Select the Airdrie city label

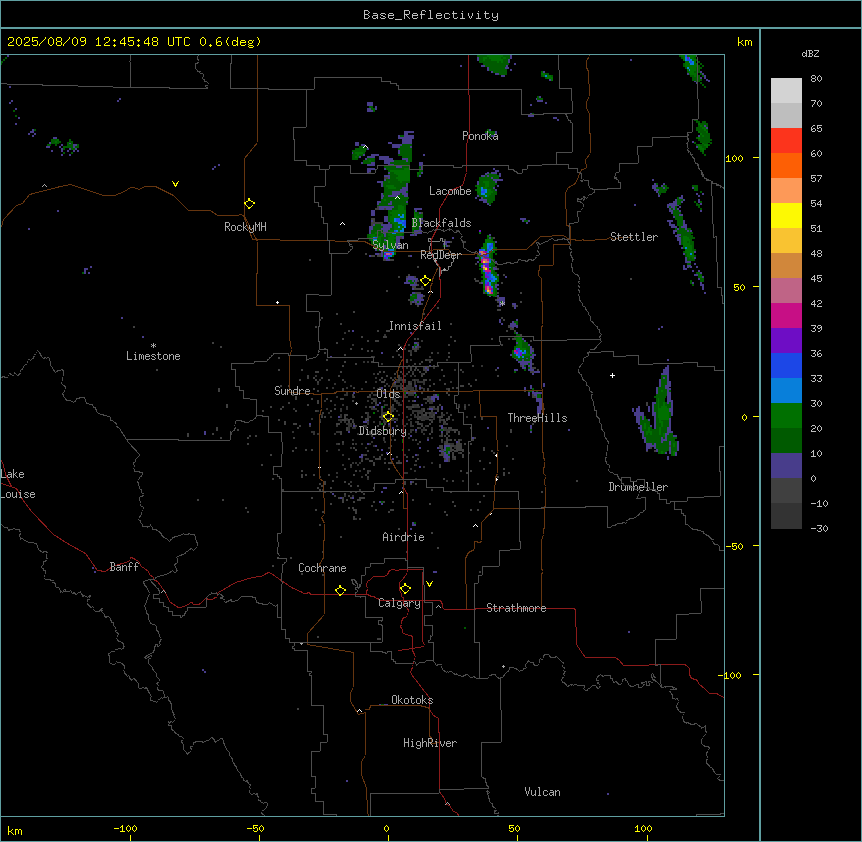[404, 537]
